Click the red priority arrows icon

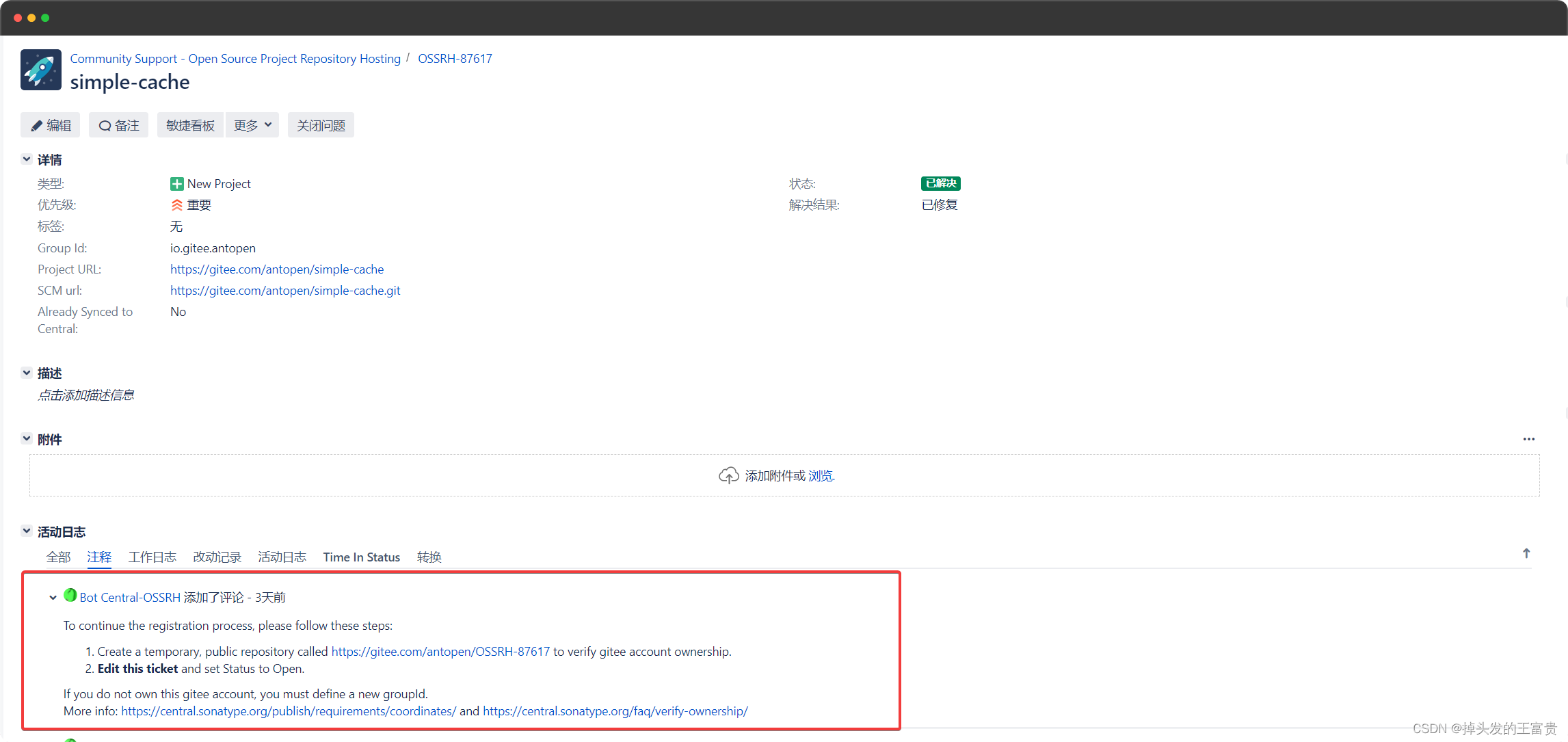coord(176,205)
